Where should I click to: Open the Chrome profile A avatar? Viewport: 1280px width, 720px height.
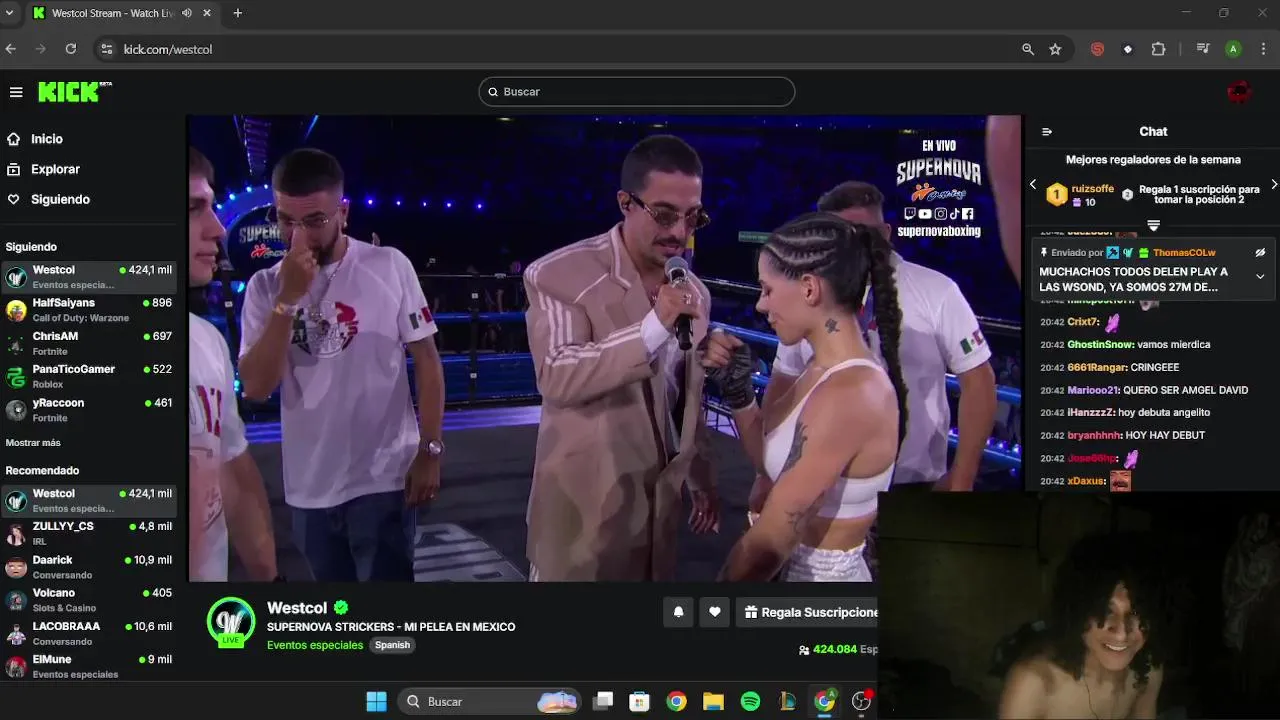(1233, 49)
